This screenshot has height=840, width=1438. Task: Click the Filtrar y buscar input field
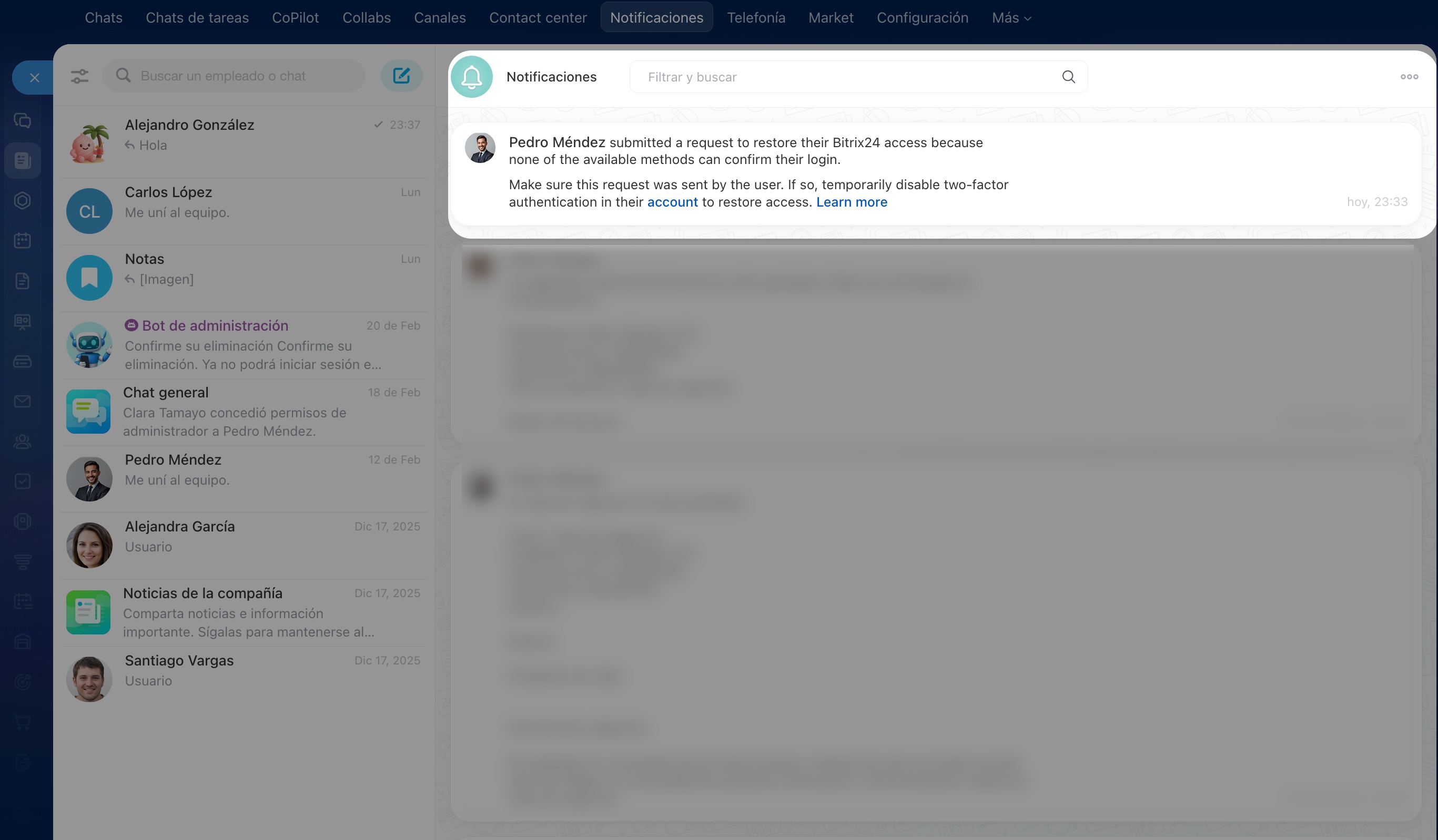pyautogui.click(x=845, y=77)
